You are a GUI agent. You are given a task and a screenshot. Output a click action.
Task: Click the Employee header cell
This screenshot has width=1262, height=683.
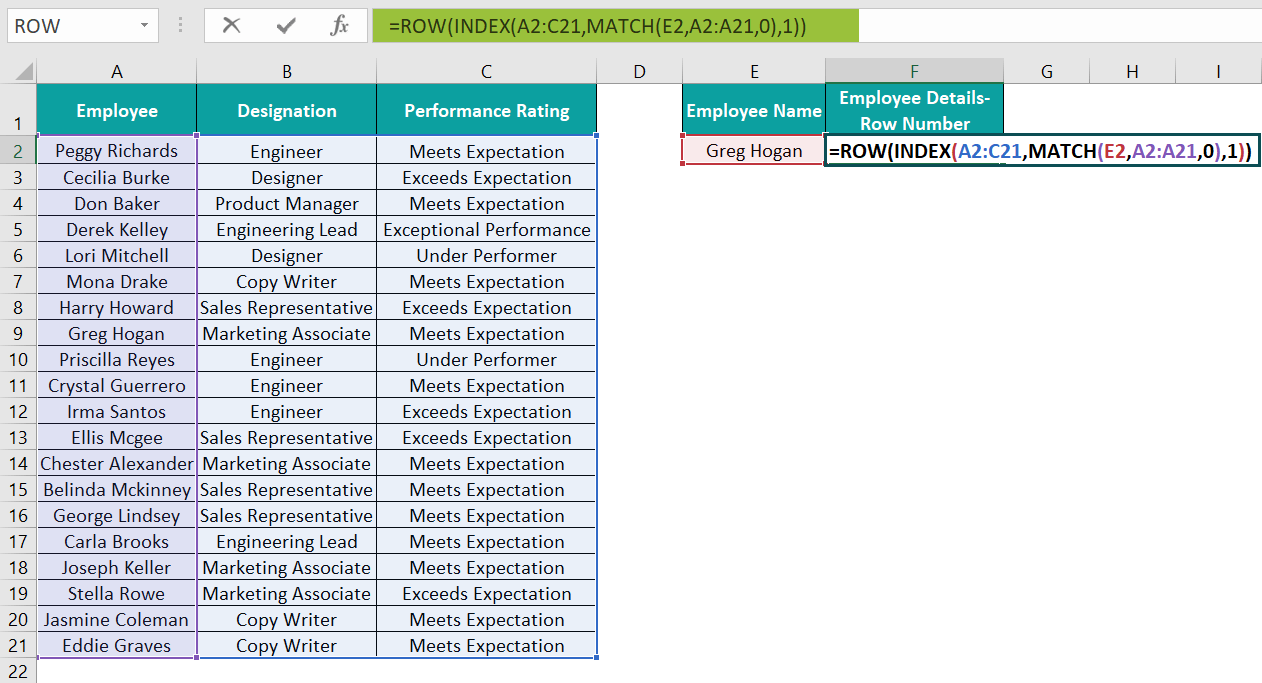coord(117,110)
